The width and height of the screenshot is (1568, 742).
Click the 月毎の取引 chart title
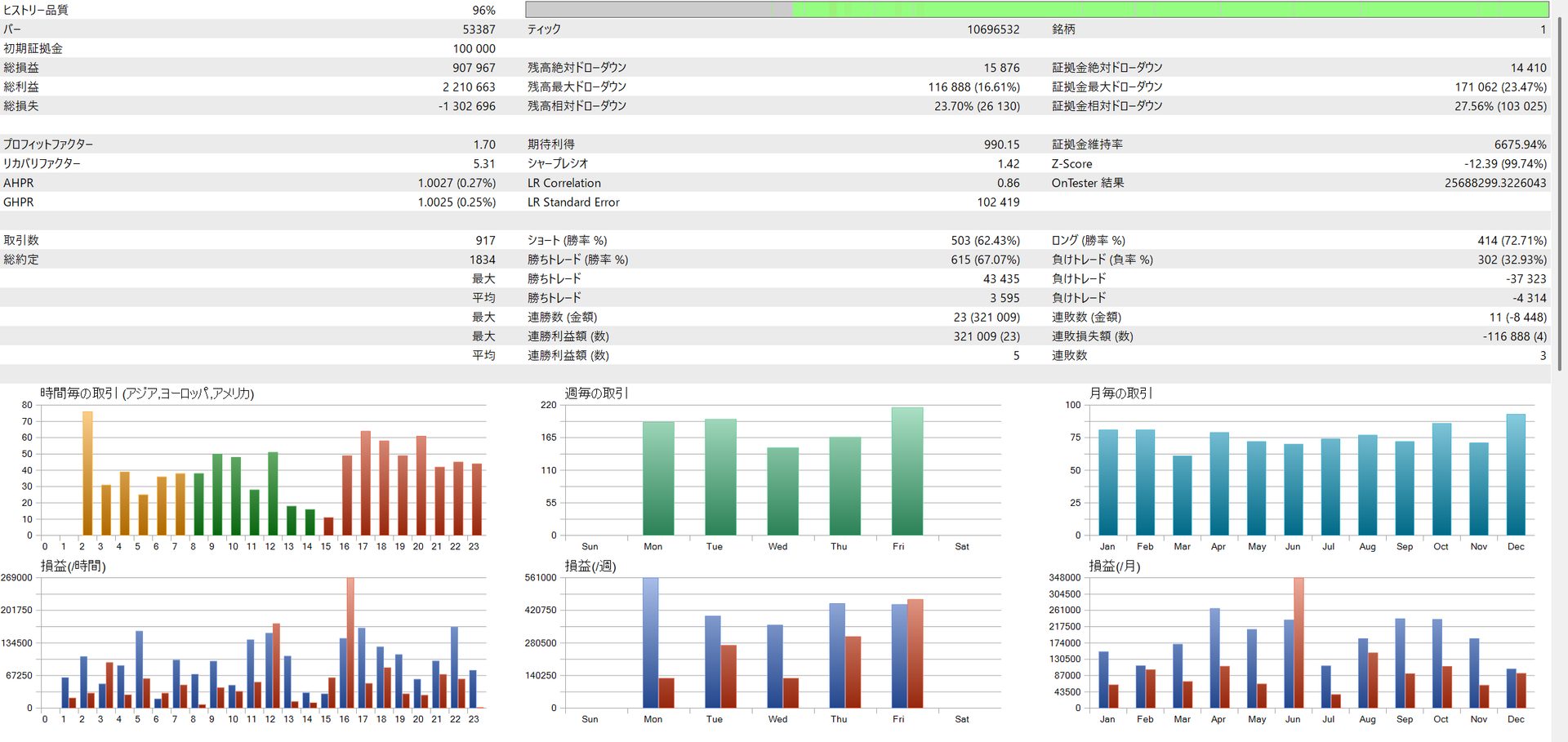pyautogui.click(x=1120, y=393)
